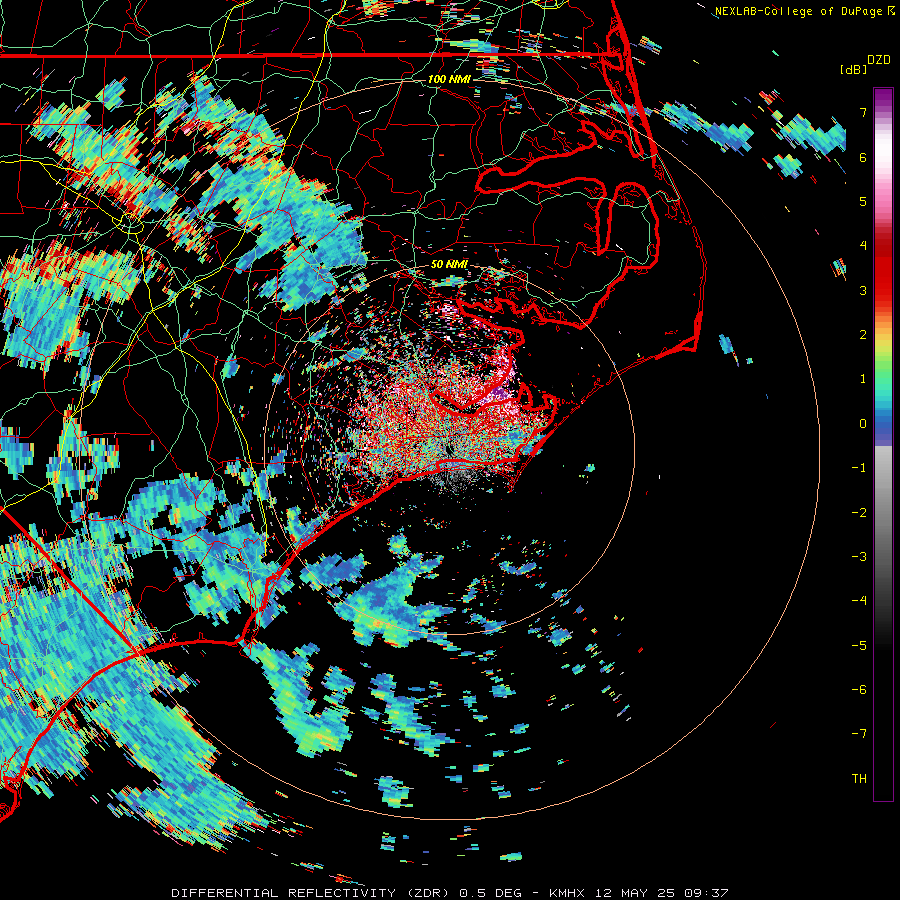Click the 5 value on the color scale
The width and height of the screenshot is (900, 900).
[x=863, y=201]
